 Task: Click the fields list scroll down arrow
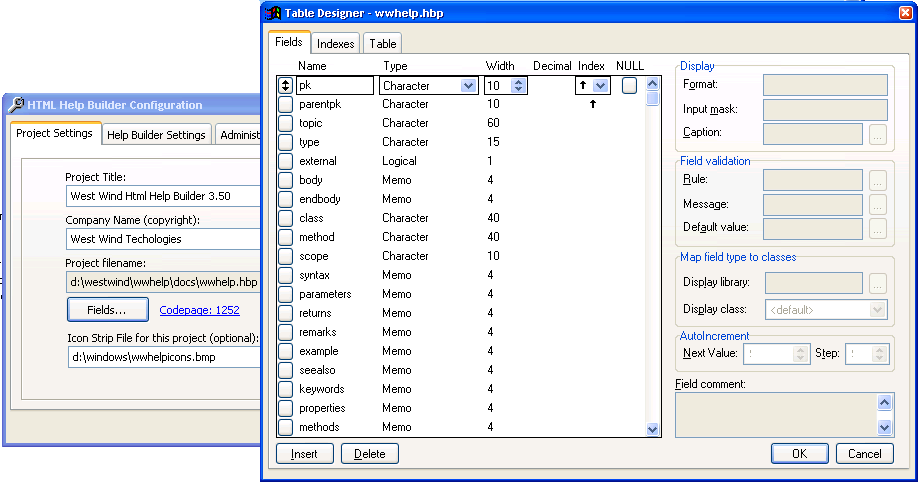tap(653, 429)
